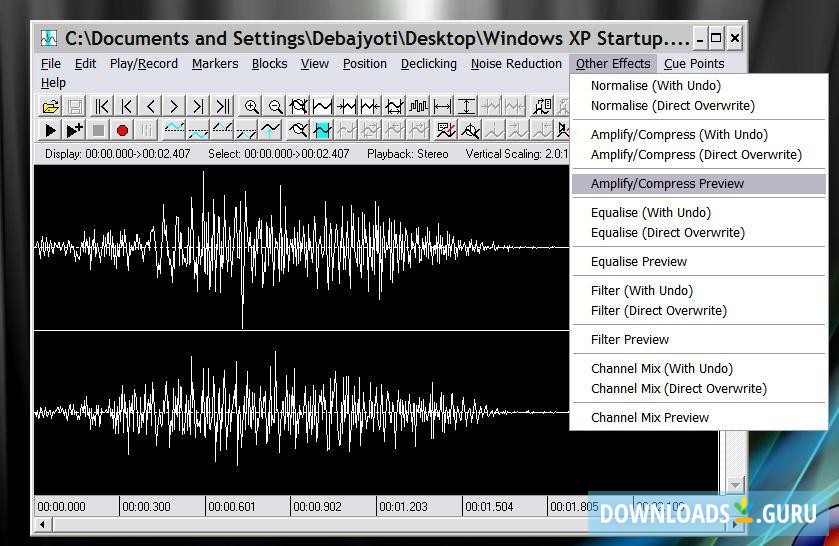Click the cyan highlighted waveform selection icon
The width and height of the screenshot is (839, 546).
tap(323, 130)
